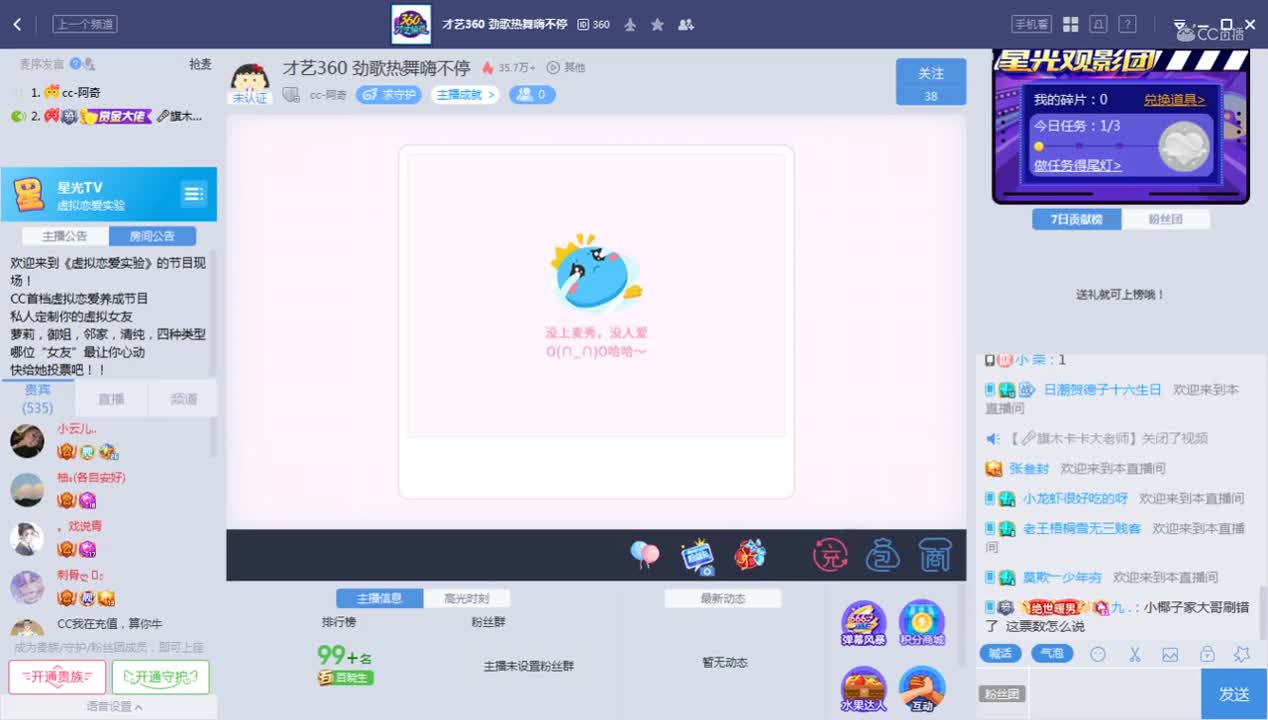Viewport: 1268px width, 720px height.
Task: Go to 上一个频道 (previous channel)
Action: [x=85, y=24]
